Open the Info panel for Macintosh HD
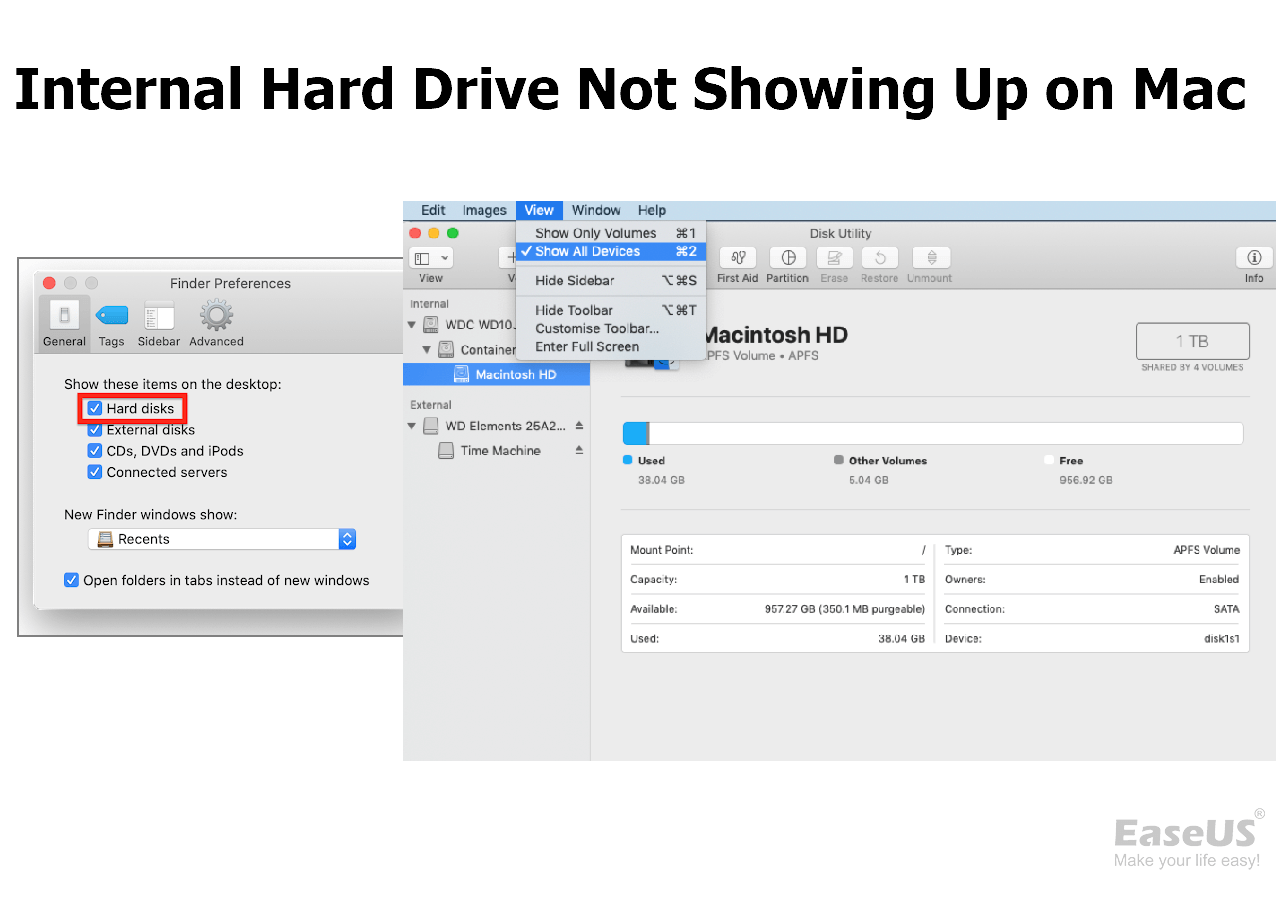Image resolution: width=1280 pixels, height=900 pixels. [1254, 262]
